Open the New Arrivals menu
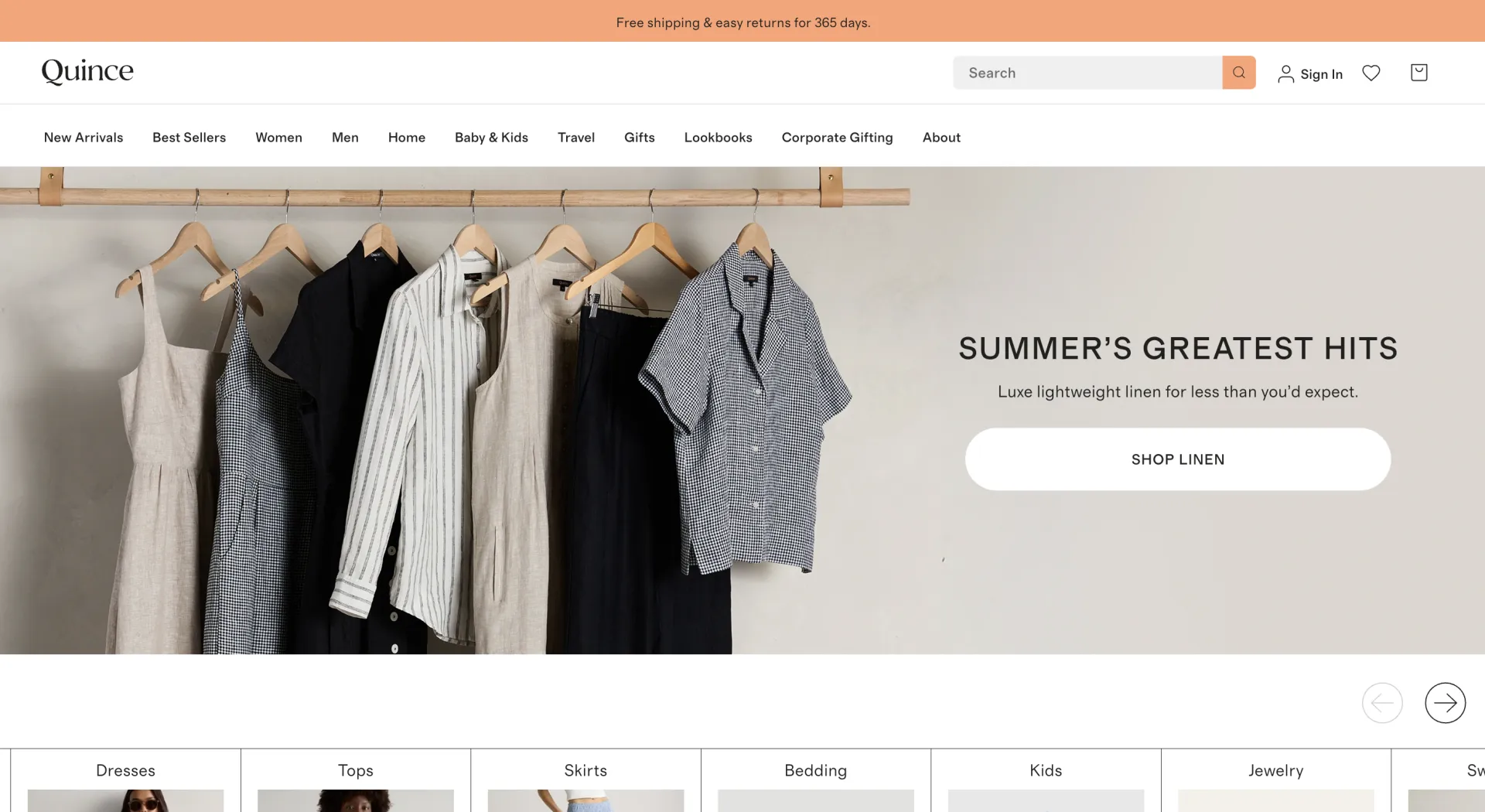1485x812 pixels. tap(84, 137)
